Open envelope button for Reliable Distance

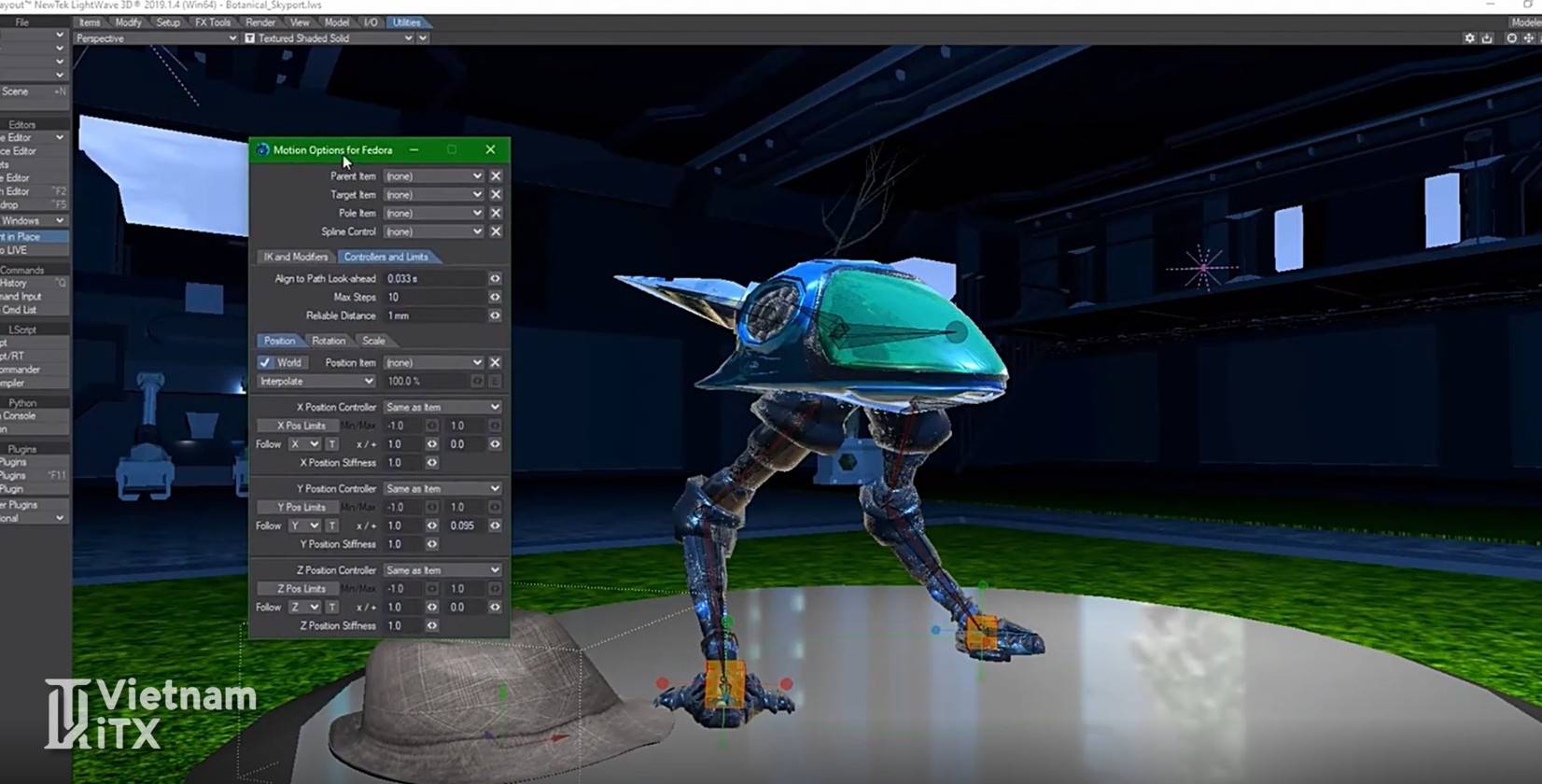[495, 315]
